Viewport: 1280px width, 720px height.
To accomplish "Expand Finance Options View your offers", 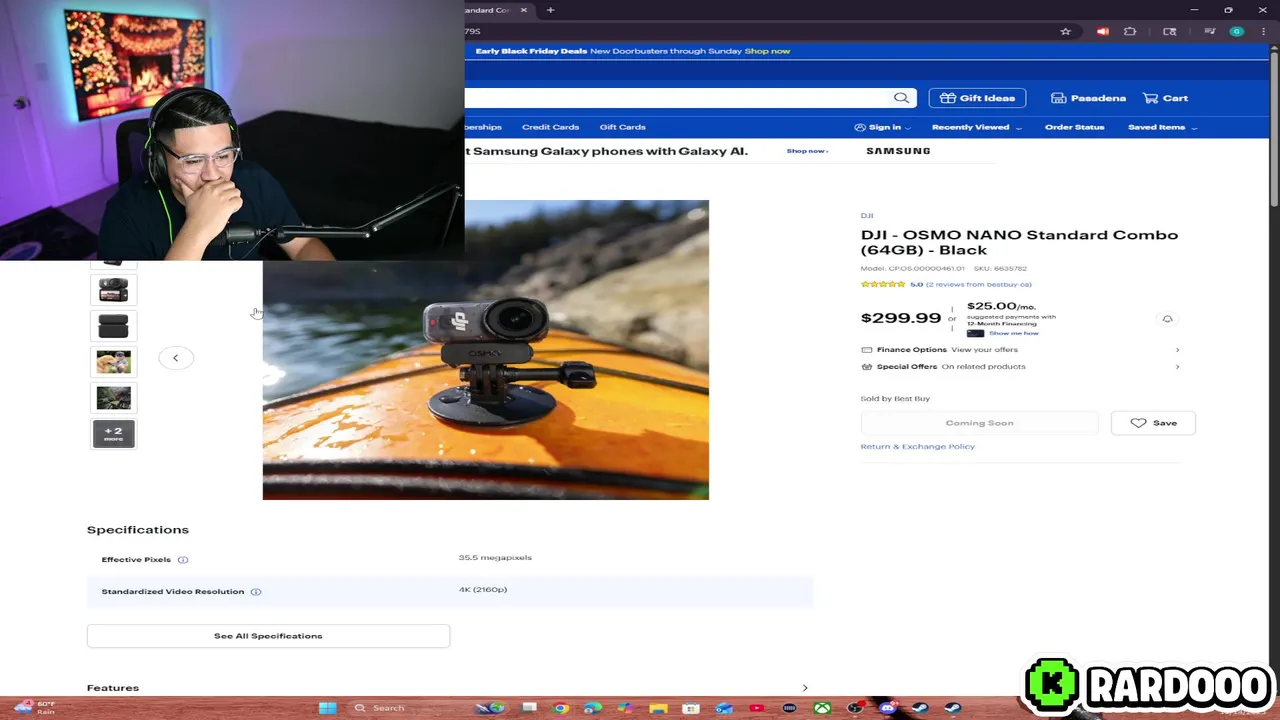I will tap(1020, 350).
